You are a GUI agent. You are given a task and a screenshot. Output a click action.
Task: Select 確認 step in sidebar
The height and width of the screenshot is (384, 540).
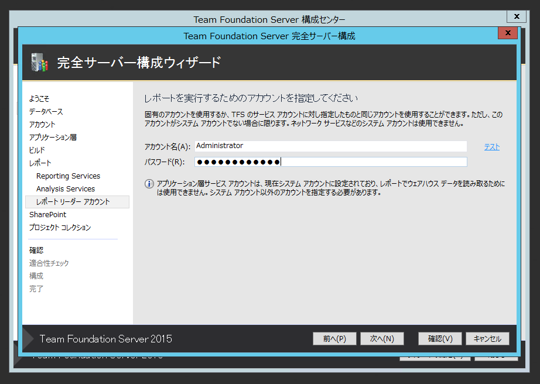tap(36, 250)
